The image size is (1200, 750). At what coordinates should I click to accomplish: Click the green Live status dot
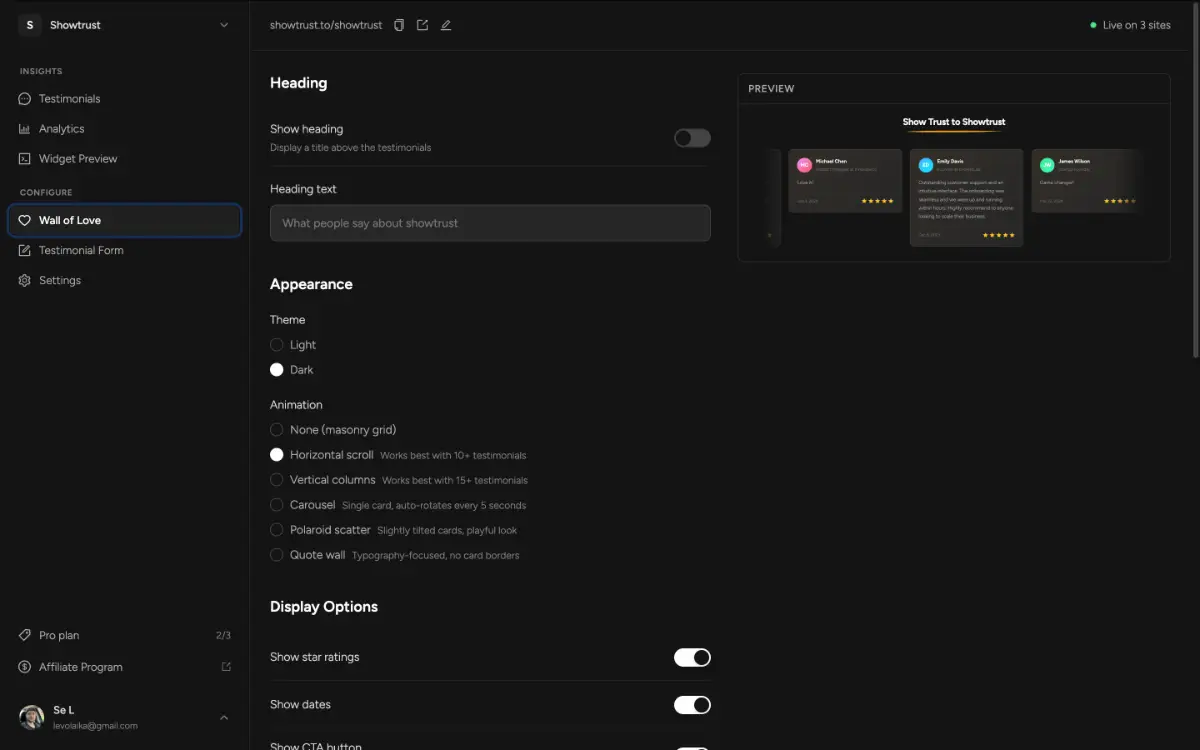coord(1093,25)
